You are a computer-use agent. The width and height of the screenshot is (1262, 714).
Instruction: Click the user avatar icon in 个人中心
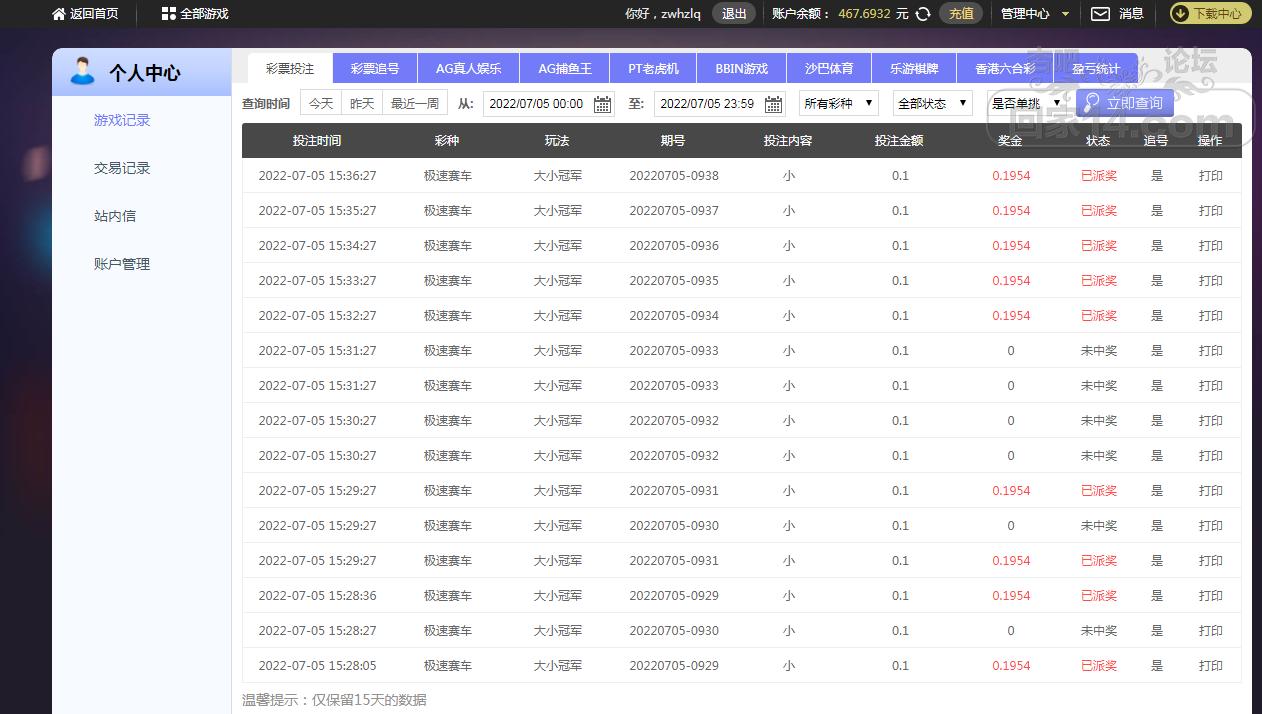82,72
